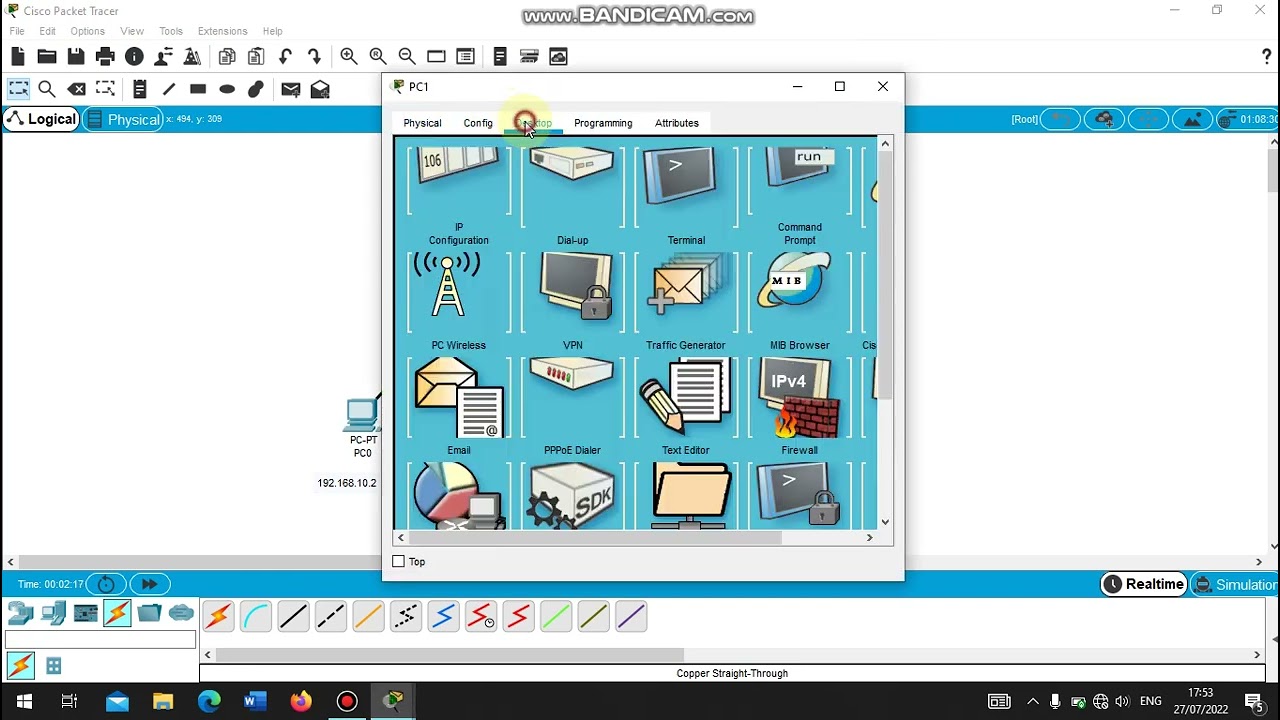Switch to Realtime mode

1143,584
